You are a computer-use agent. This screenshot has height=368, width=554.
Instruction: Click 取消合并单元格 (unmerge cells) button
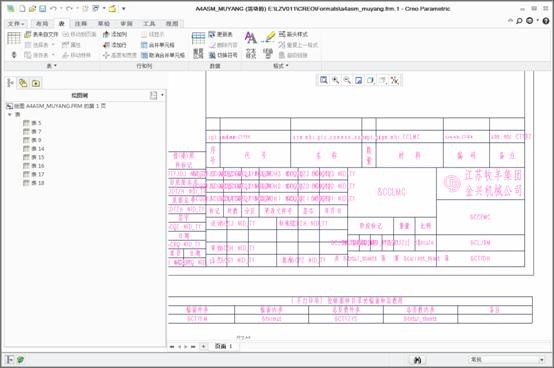tap(163, 55)
